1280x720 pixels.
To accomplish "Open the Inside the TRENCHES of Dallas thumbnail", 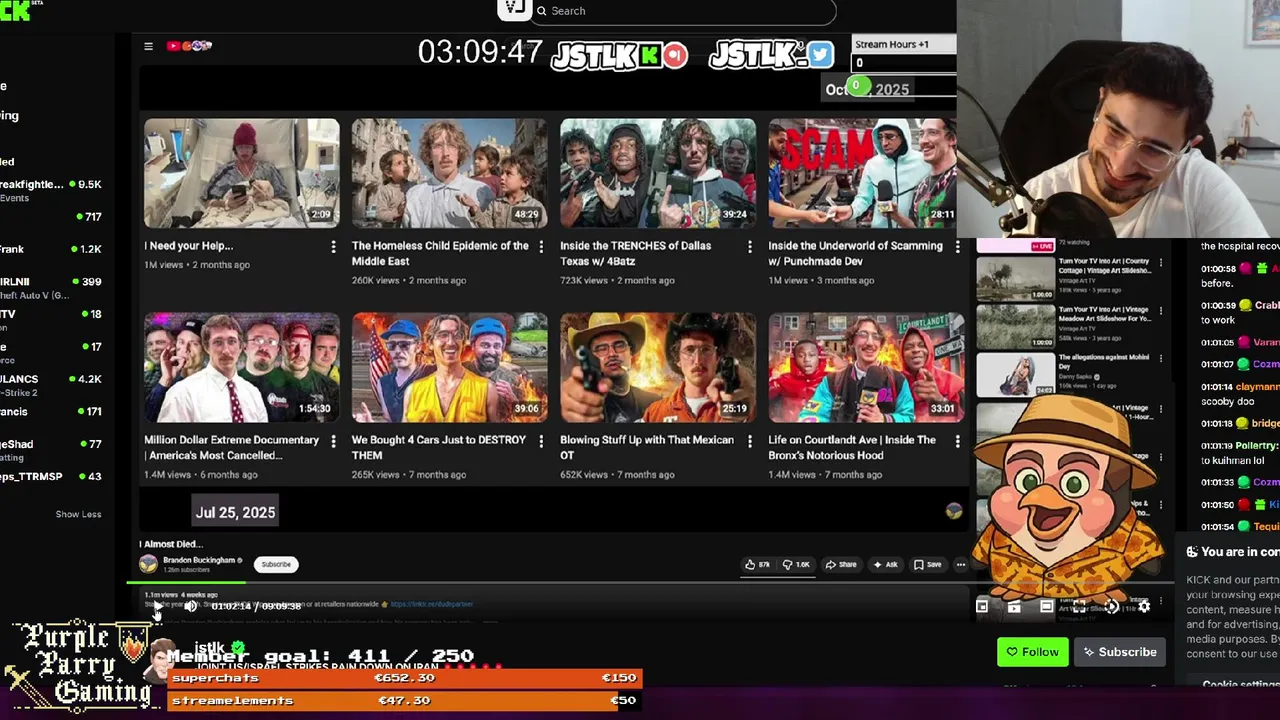I will click(657, 173).
